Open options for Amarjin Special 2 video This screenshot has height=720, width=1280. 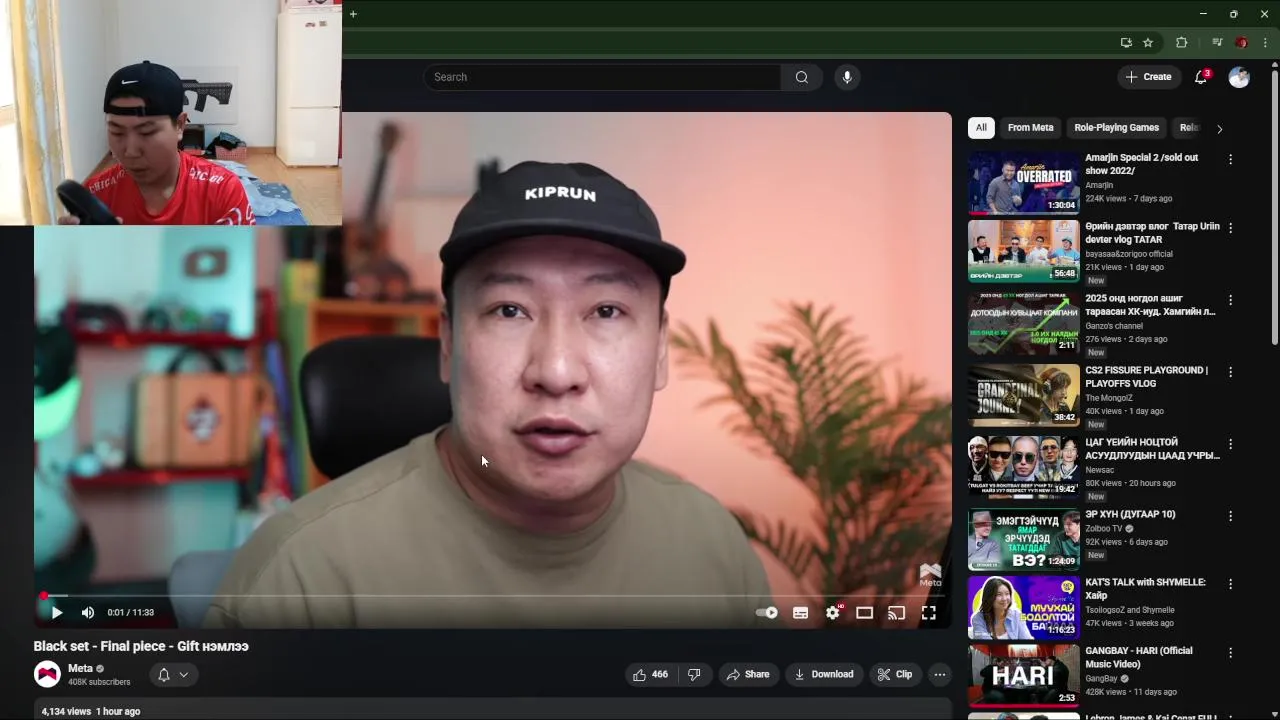pos(1230,159)
